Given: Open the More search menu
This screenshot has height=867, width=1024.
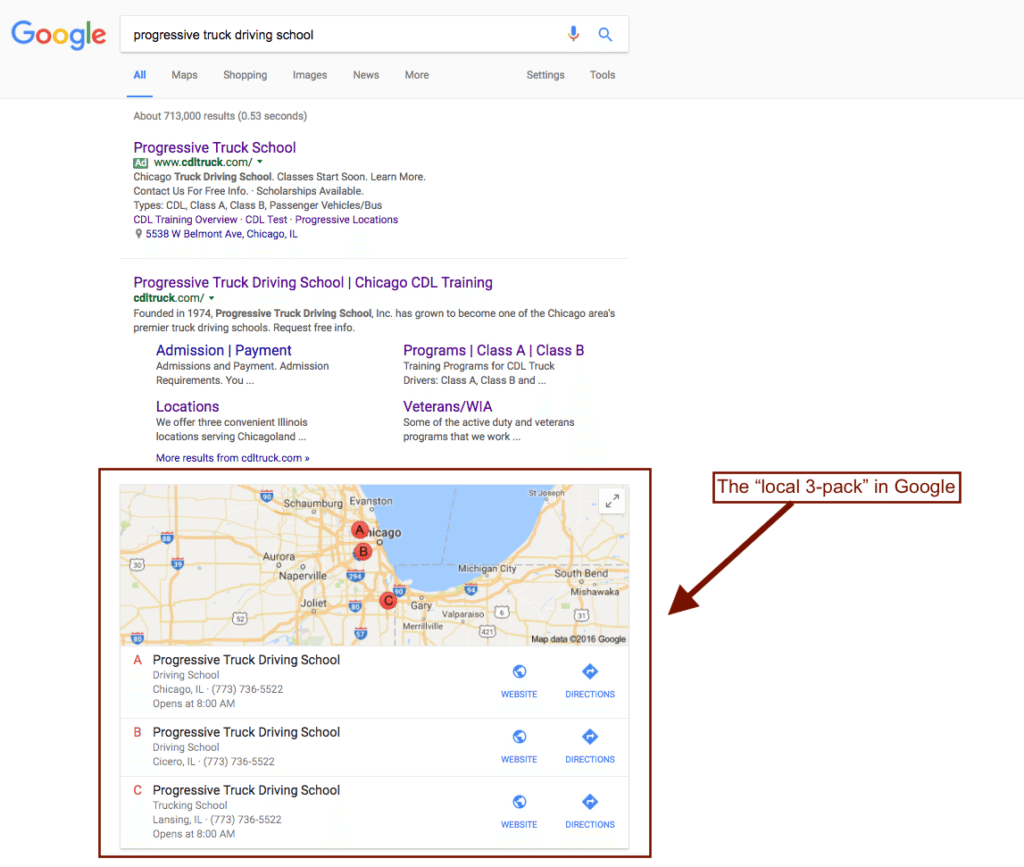Looking at the screenshot, I should coord(417,75).
